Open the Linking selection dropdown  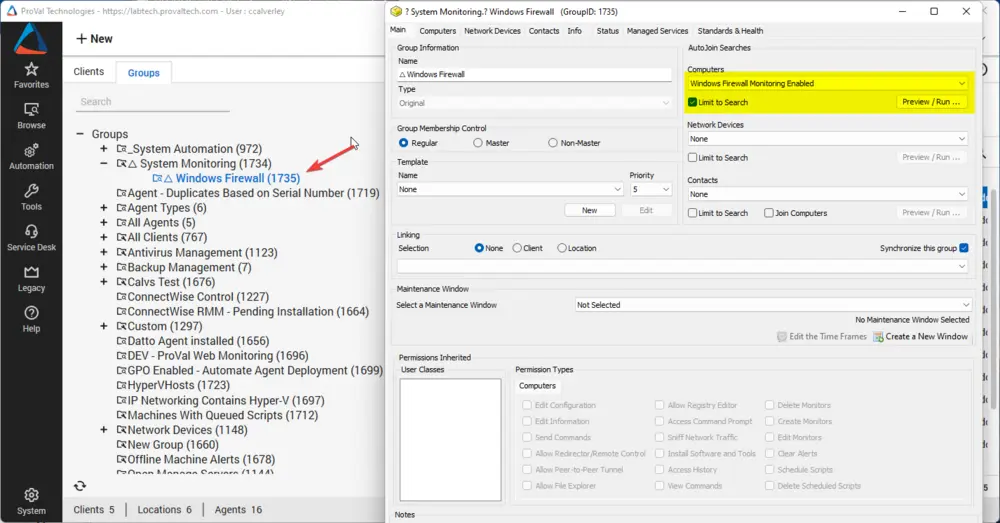[x=682, y=266]
